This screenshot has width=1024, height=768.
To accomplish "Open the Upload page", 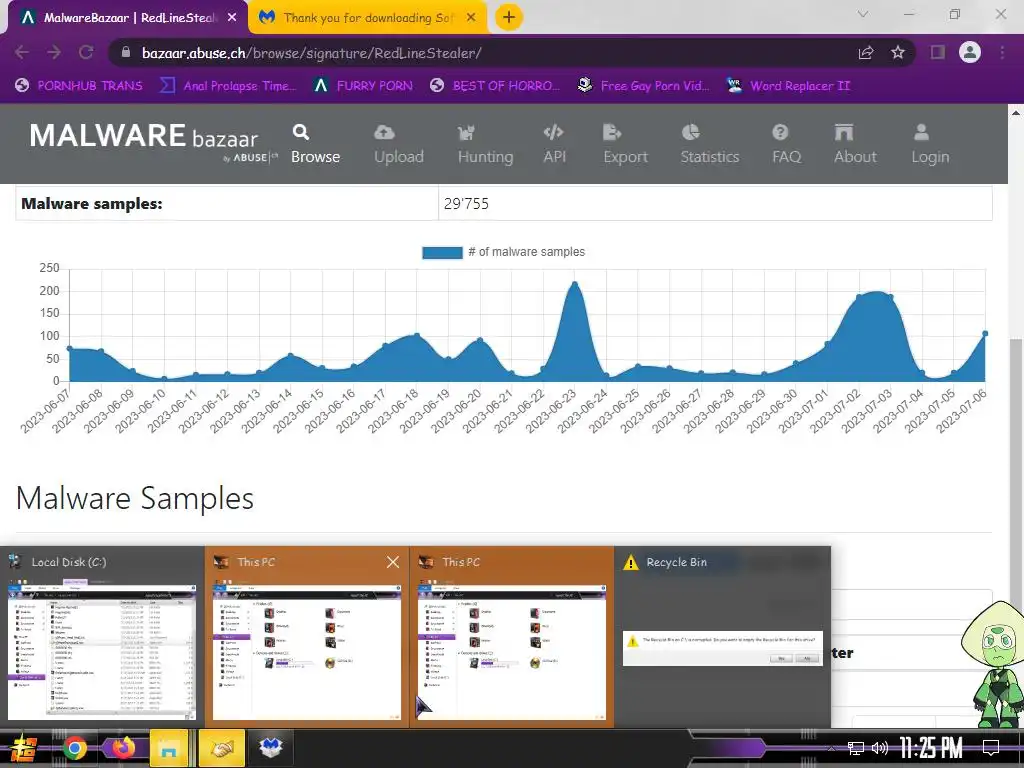I will 398,144.
